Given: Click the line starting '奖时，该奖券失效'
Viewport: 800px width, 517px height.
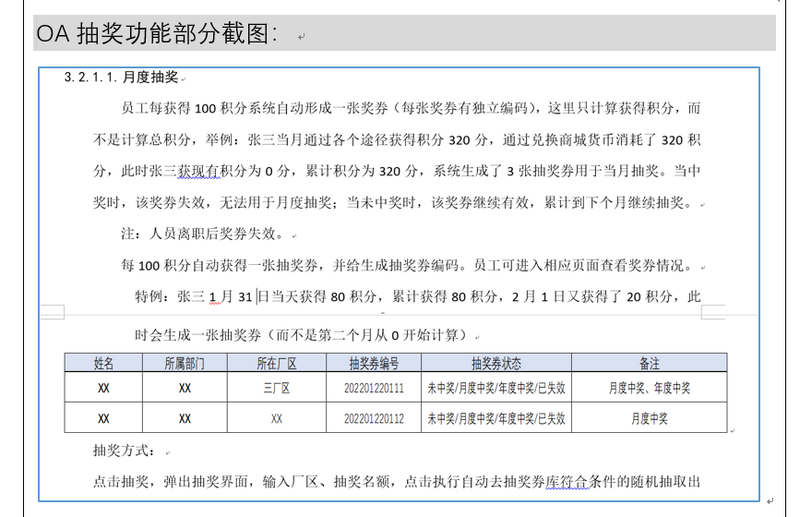Looking at the screenshot, I should click(393, 203).
